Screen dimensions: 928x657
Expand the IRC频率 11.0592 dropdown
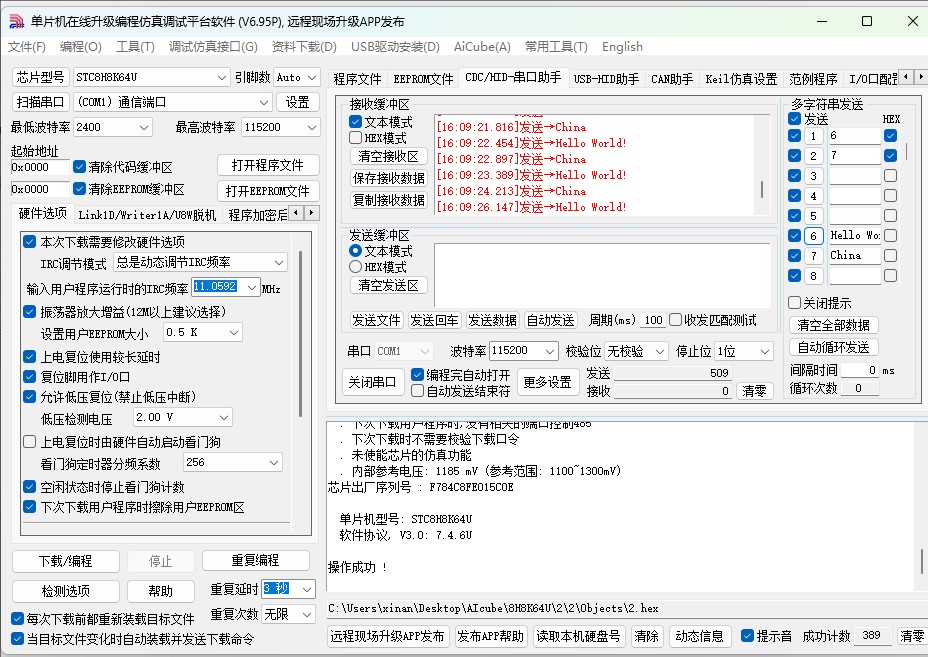(x=252, y=288)
